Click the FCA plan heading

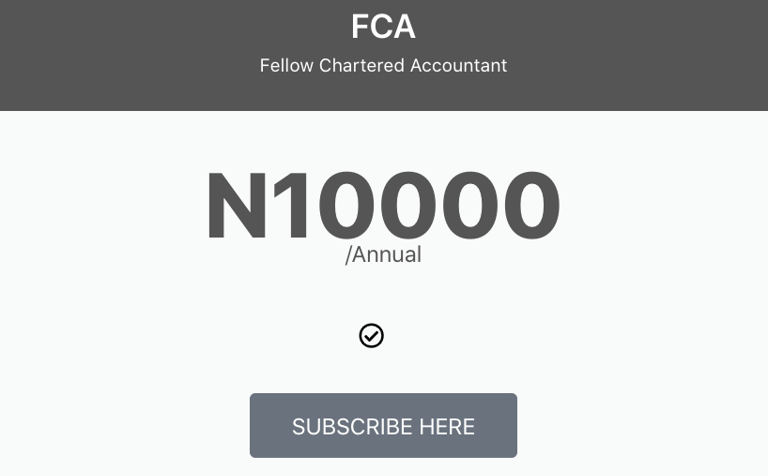pyautogui.click(x=383, y=27)
